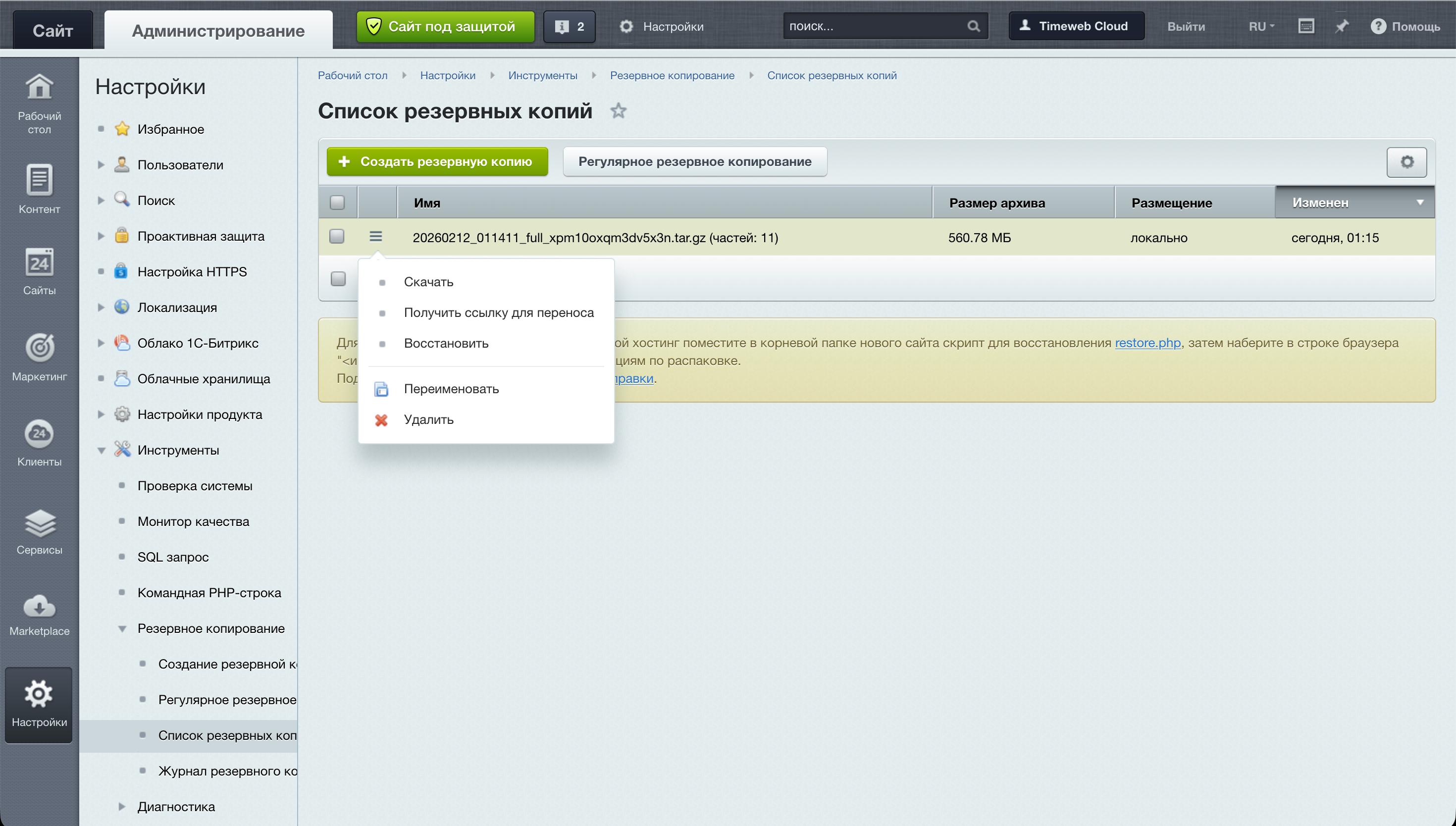Click notifications icon with counter 2
1456x826 pixels.
[x=569, y=27]
